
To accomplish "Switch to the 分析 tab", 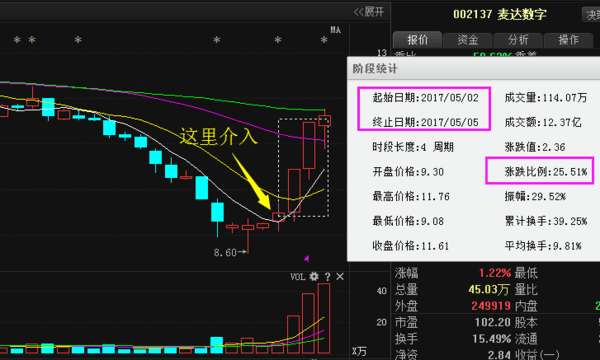I will [x=518, y=39].
